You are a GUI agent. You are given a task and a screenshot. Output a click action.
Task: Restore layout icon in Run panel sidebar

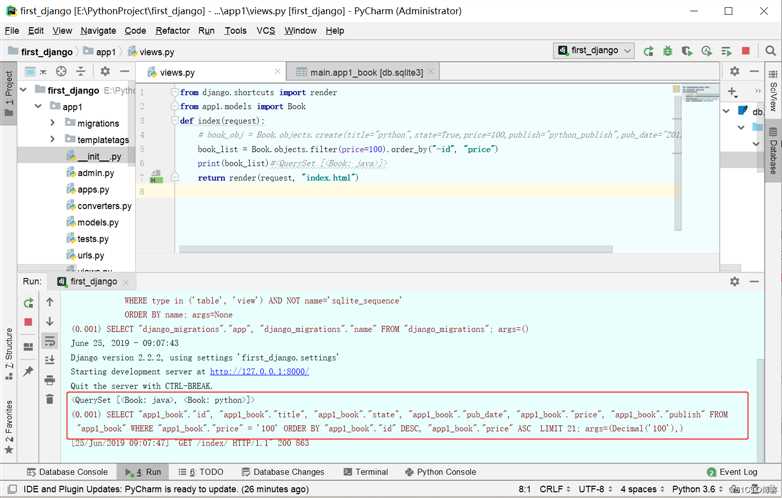coord(28,347)
